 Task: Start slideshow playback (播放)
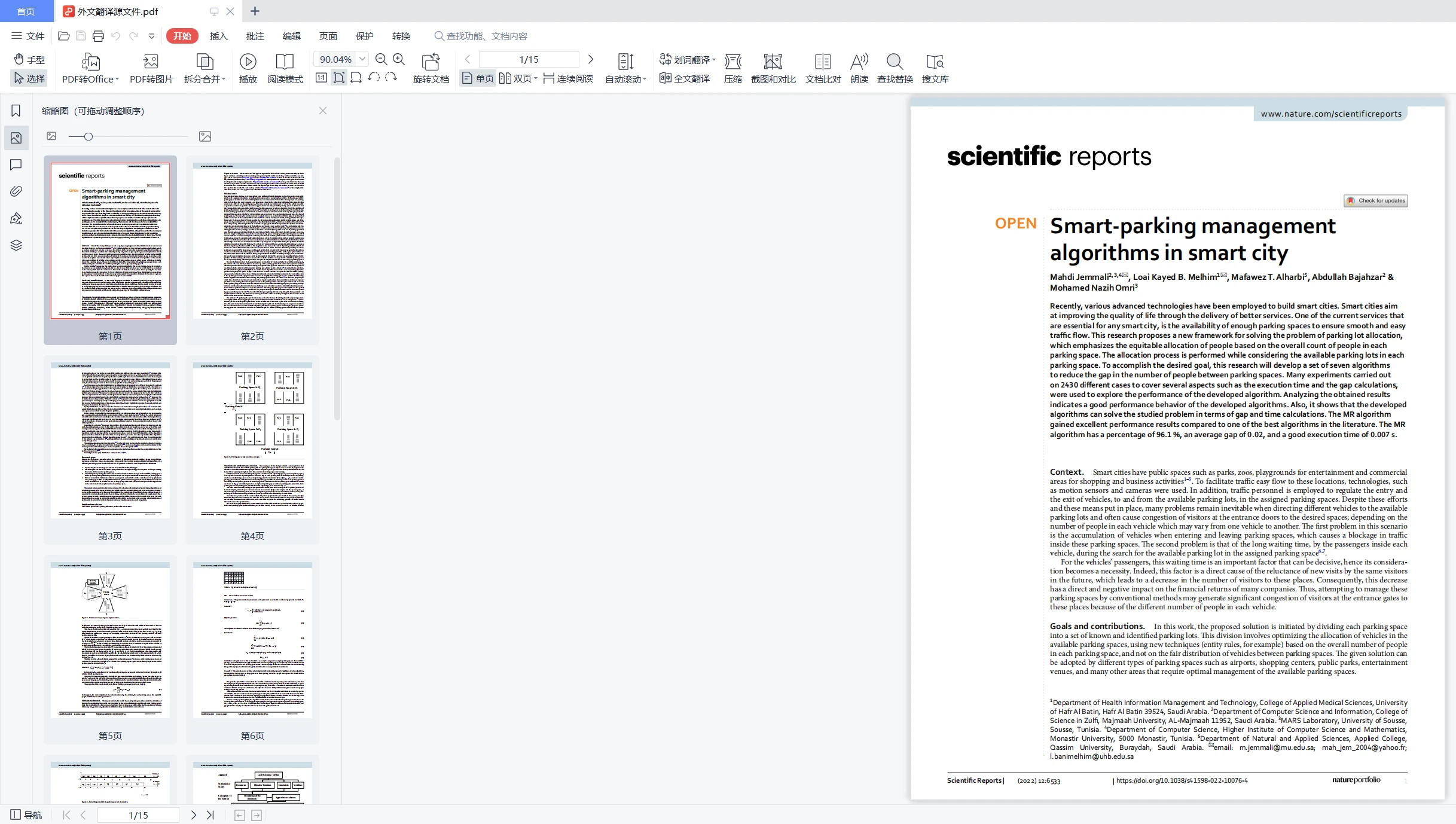click(x=248, y=69)
